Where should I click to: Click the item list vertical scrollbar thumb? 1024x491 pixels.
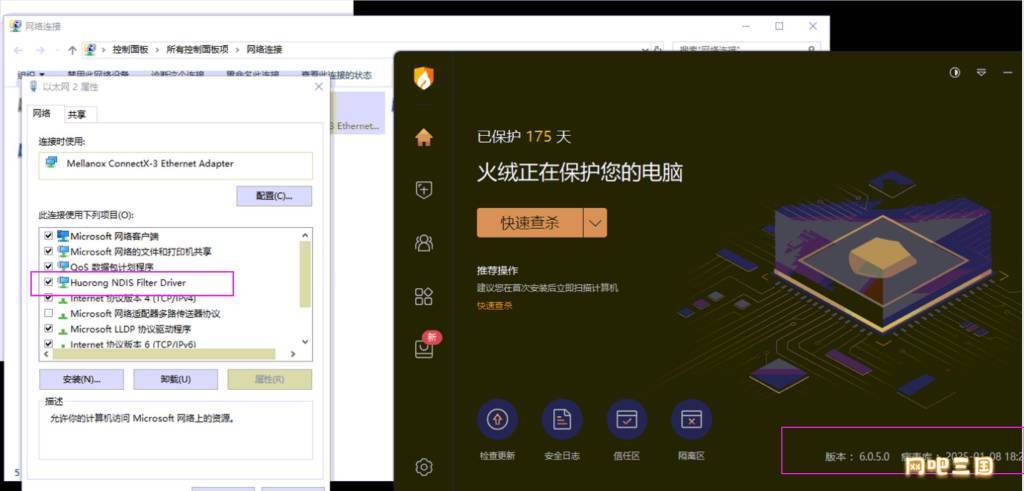[x=305, y=274]
